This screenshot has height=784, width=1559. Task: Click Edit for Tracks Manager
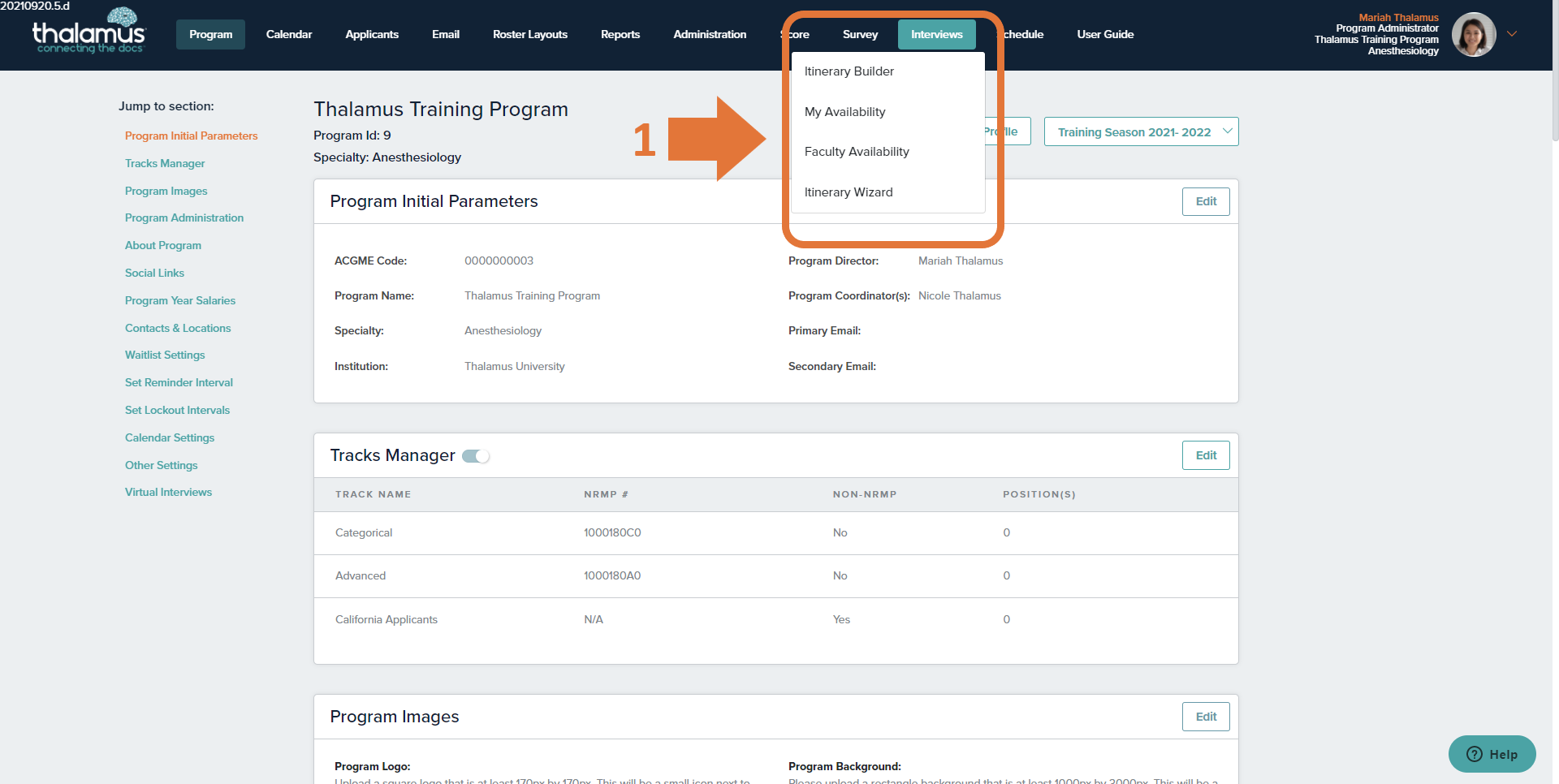1206,455
